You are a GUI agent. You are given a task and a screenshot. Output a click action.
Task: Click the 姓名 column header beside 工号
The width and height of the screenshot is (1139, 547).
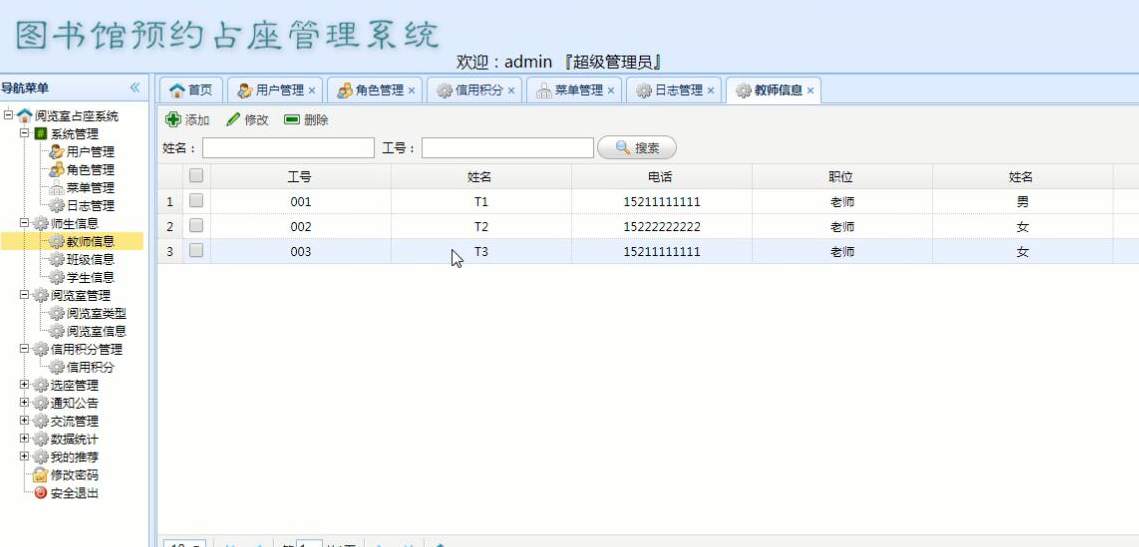coord(480,177)
